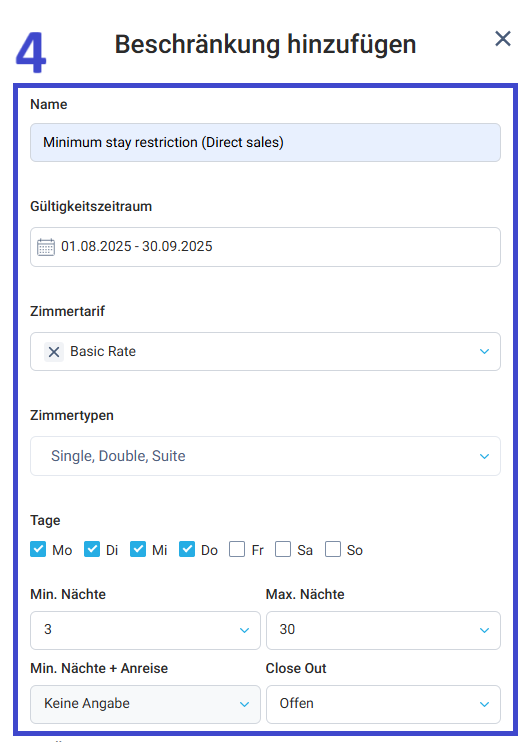Image resolution: width=528 pixels, height=742 pixels.
Task: Expand the Close Out dropdown
Action: 383,704
